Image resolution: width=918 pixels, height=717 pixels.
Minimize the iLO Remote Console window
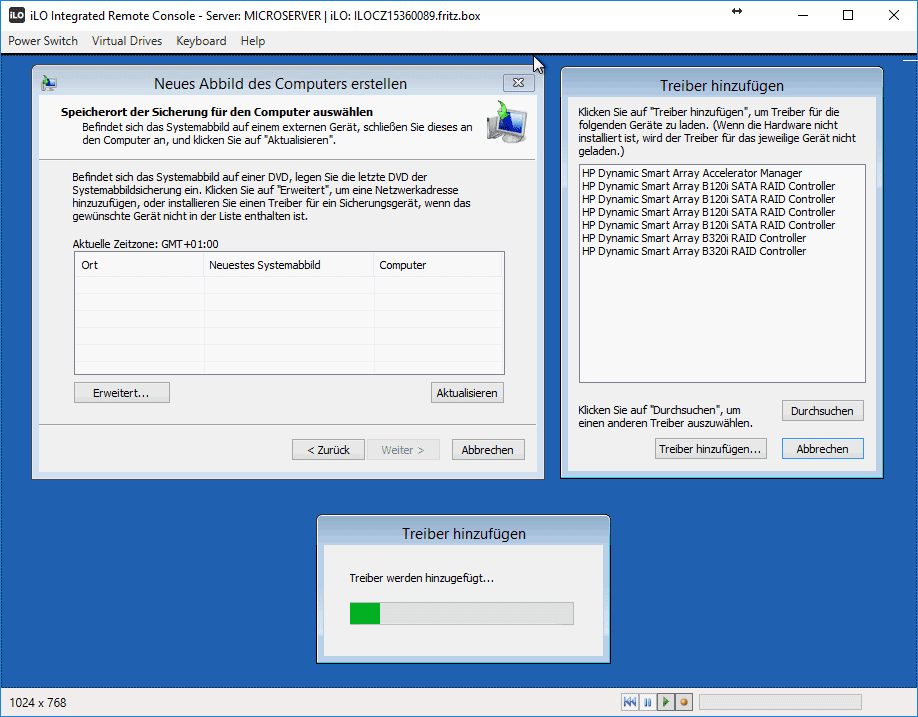pyautogui.click(x=803, y=15)
